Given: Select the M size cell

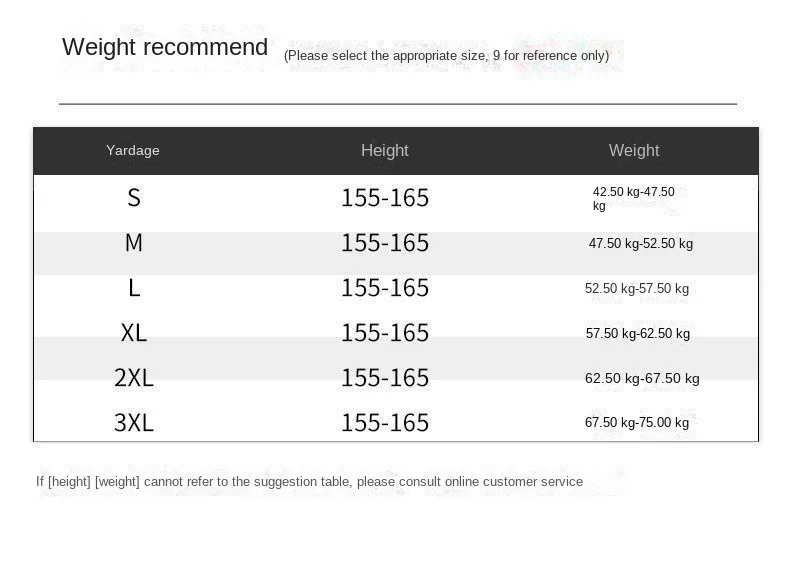Looking at the screenshot, I should pos(134,243).
